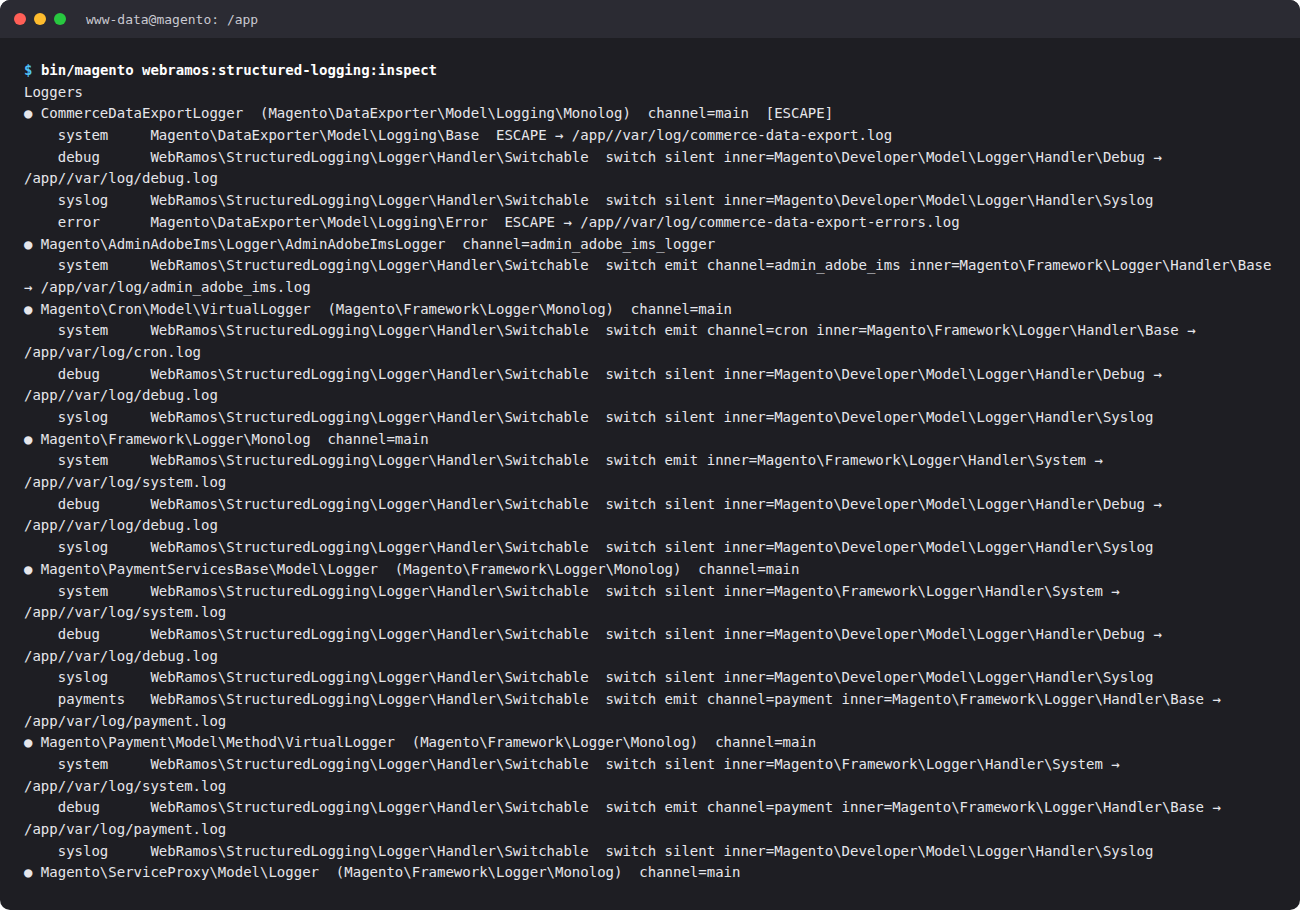Click the Magento\Framework\Logger\Monolog bulleted logger name

175,439
